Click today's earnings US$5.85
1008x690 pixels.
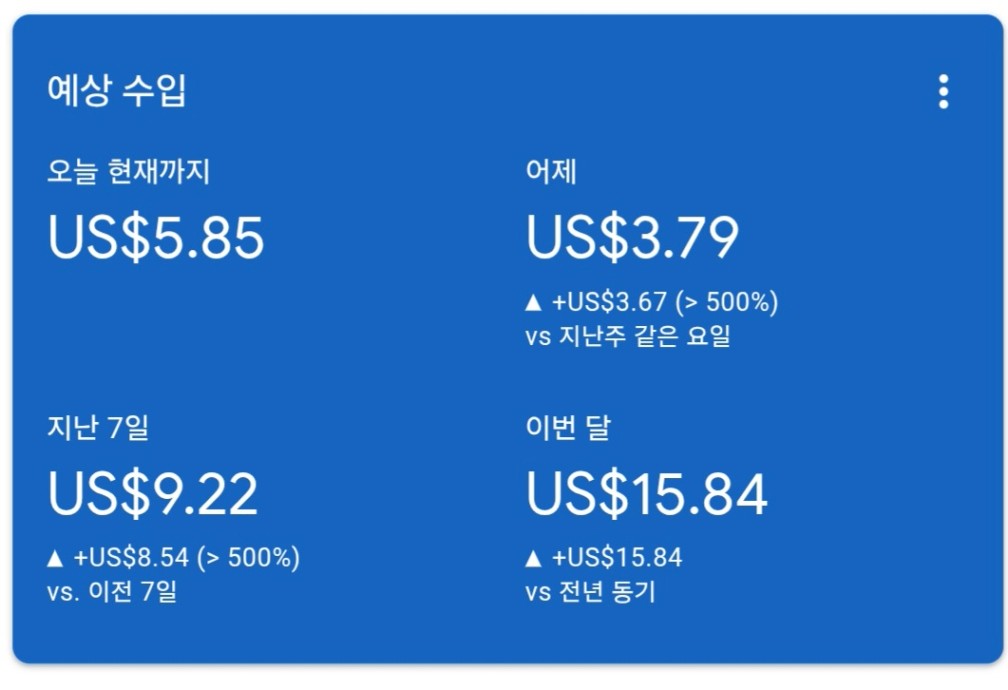coord(156,237)
